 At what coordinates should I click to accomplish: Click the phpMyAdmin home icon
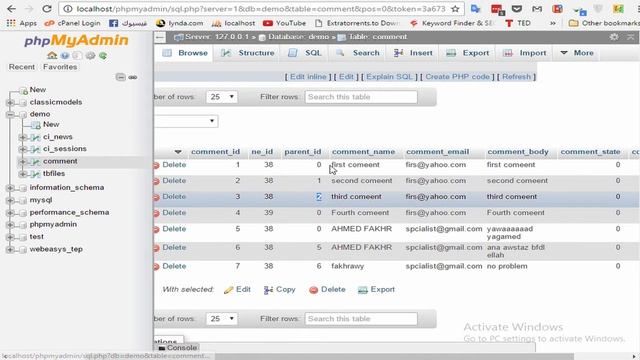[x=52, y=55]
